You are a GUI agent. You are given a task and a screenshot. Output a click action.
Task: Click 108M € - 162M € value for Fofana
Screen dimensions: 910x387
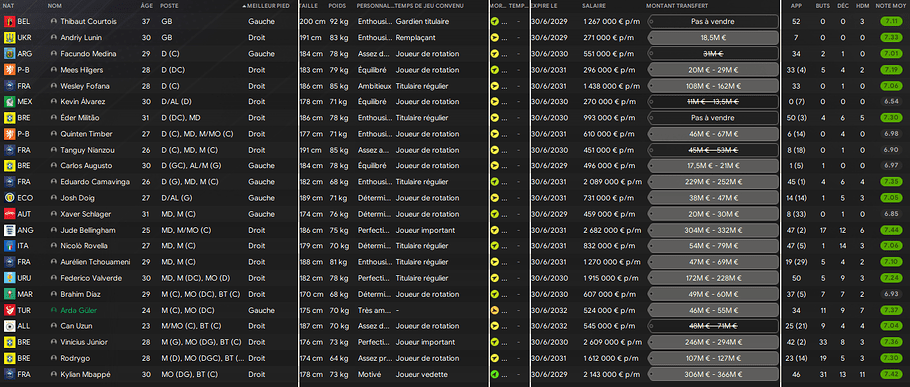713,86
